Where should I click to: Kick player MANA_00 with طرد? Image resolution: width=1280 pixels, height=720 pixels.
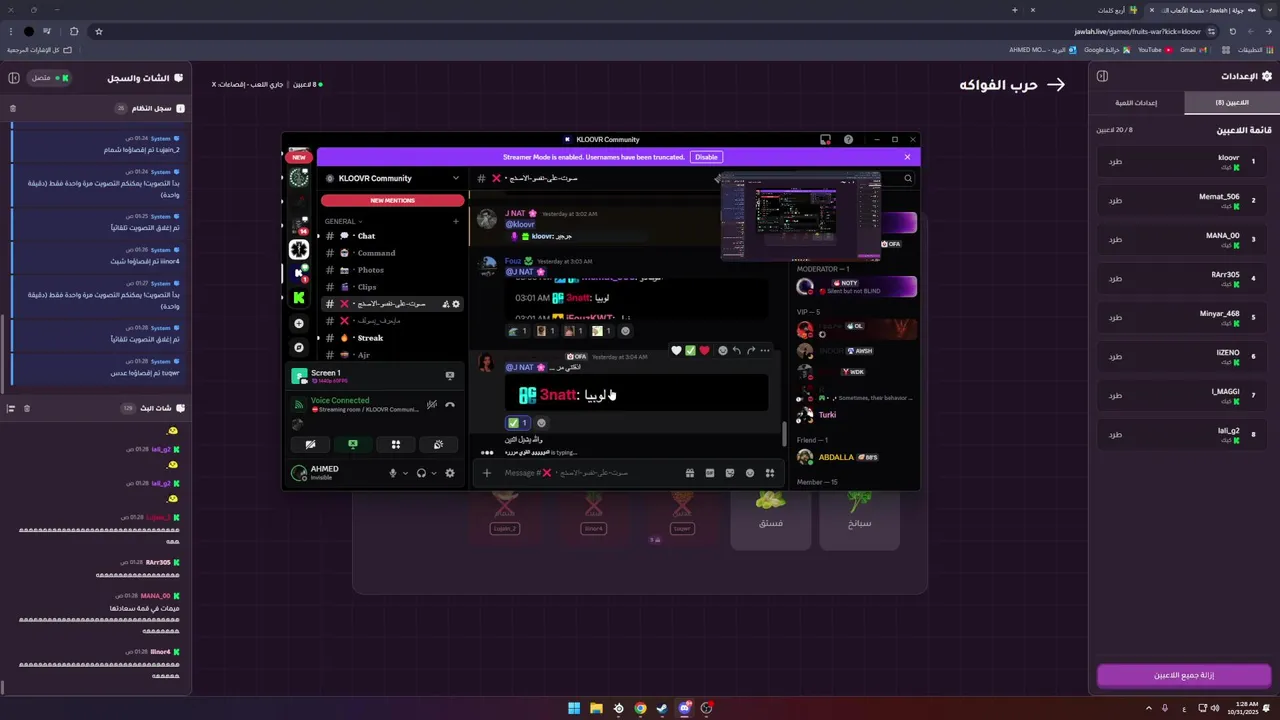click(1115, 239)
